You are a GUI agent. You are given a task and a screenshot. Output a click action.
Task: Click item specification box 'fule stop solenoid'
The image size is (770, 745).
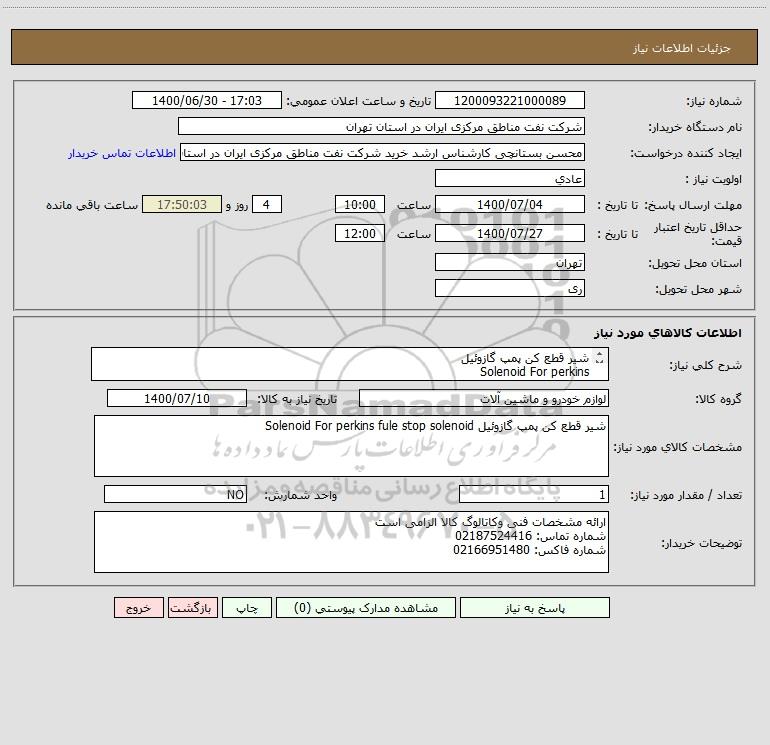[351, 446]
